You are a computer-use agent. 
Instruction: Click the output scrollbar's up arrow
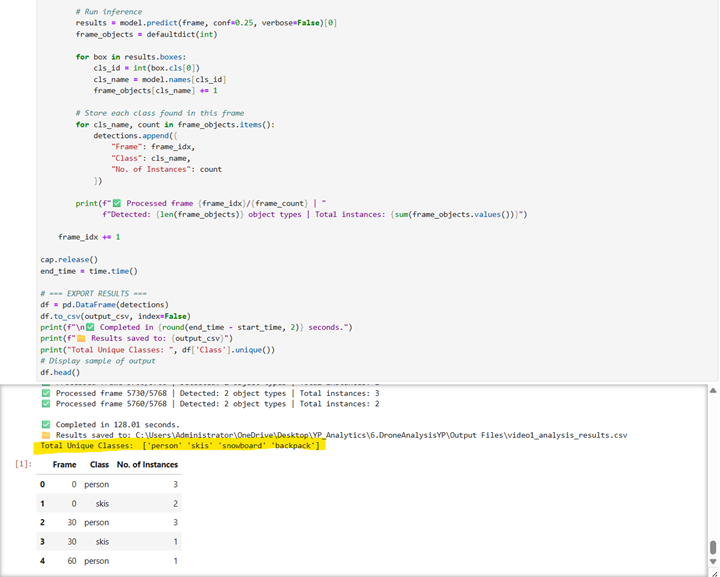click(x=713, y=391)
